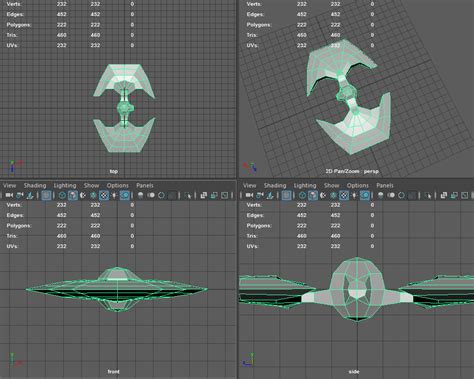Screen dimensions: 474x379
Task: Click Multisample Anti-aliasing icon in front panel
Action: pos(161,195)
